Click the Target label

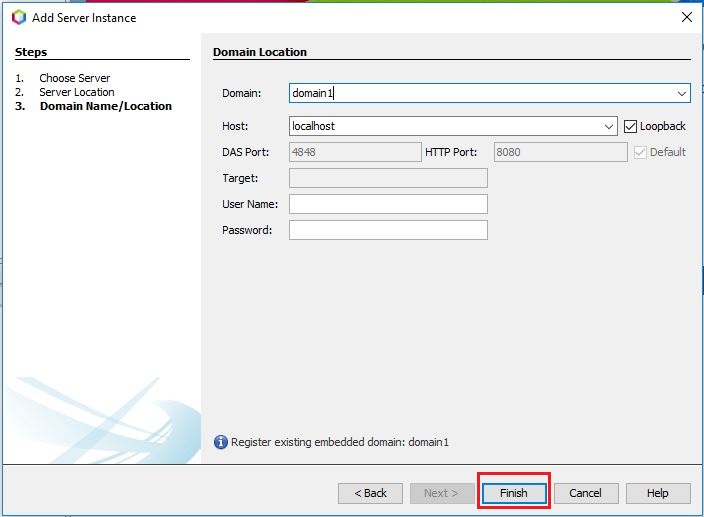[x=240, y=179]
